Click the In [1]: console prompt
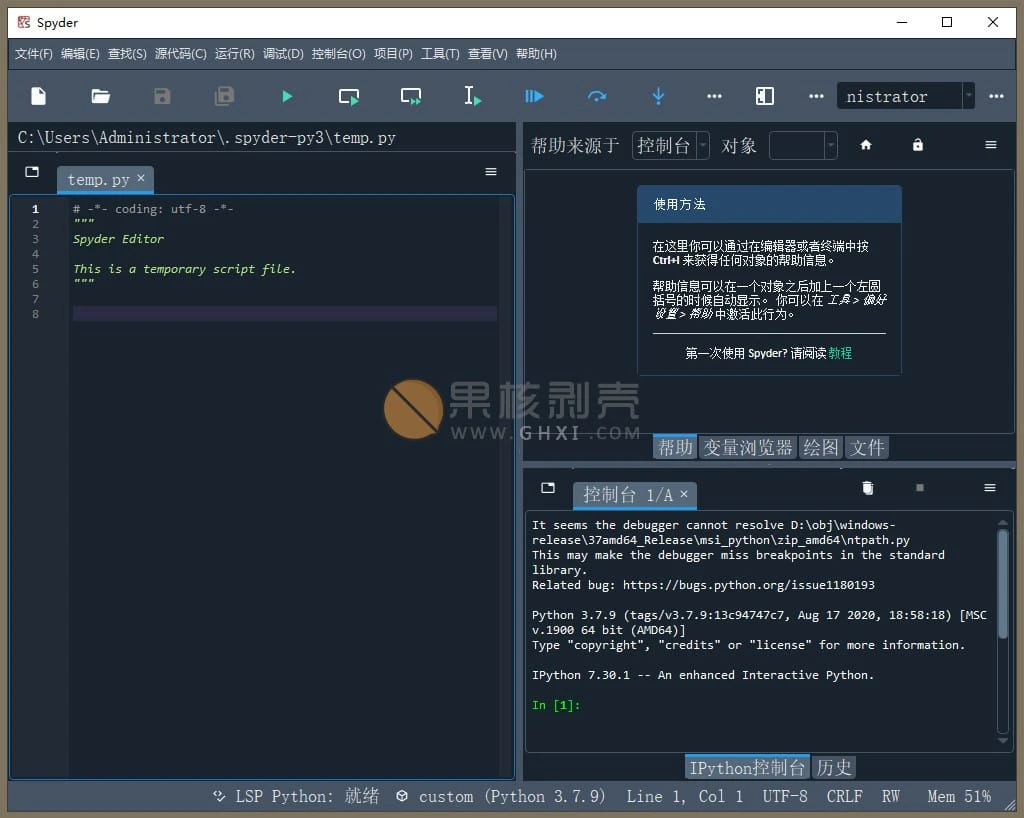1024x818 pixels. pos(556,705)
